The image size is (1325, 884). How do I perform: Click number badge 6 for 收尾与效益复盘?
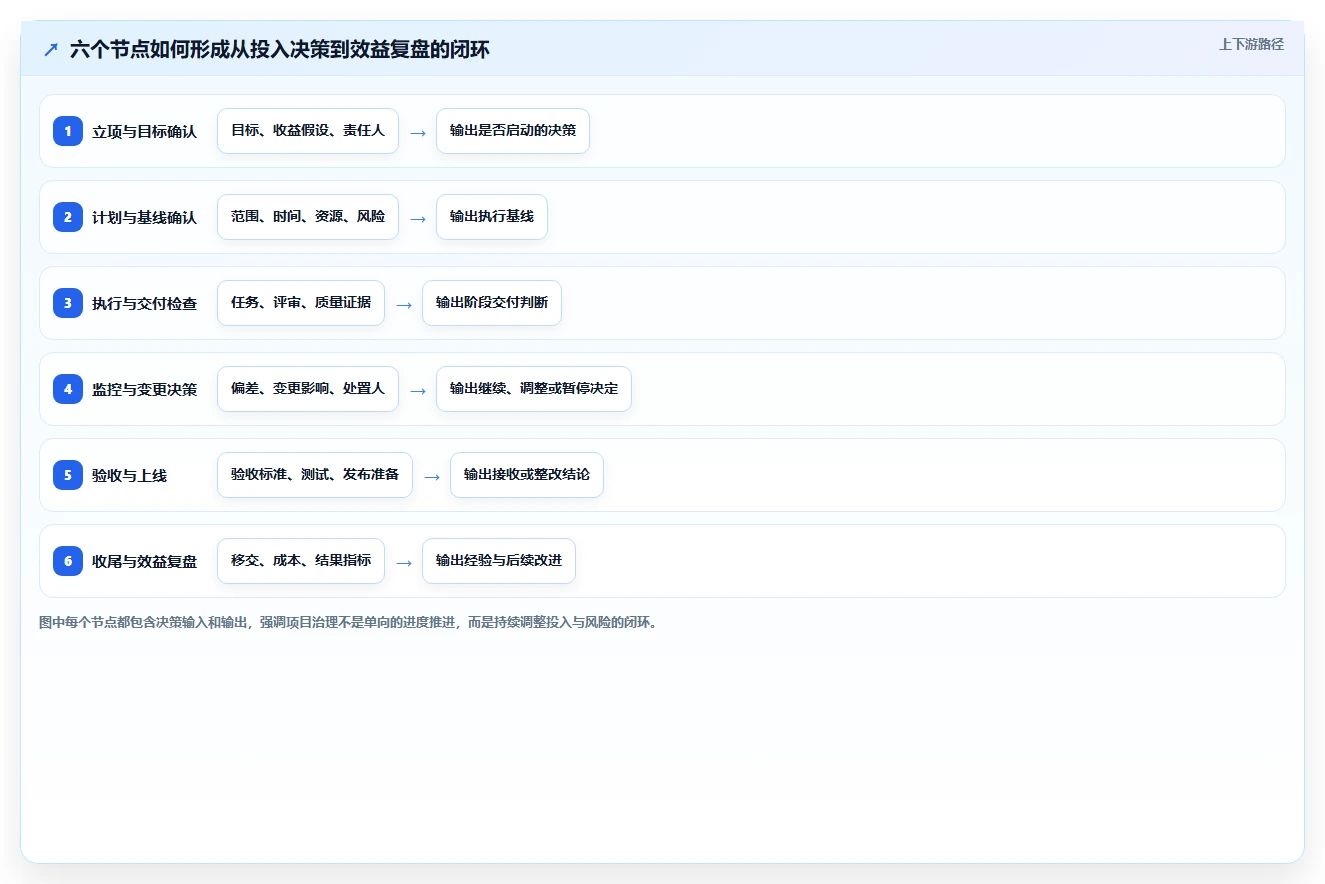pyautogui.click(x=68, y=561)
